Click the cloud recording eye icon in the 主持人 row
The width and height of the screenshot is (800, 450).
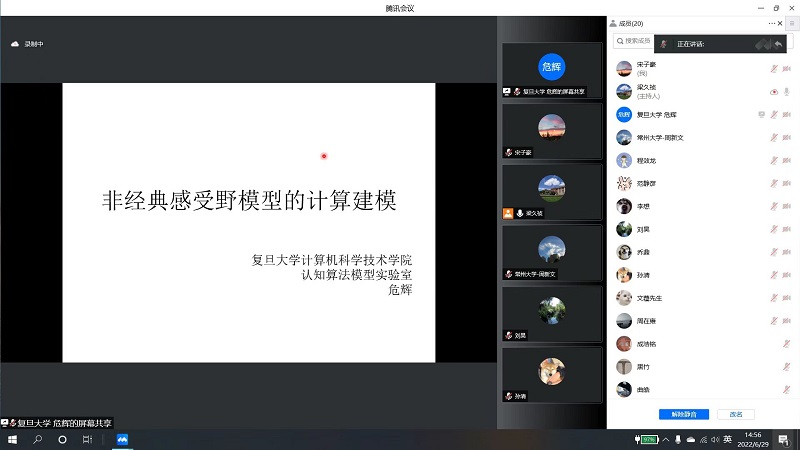tap(774, 92)
